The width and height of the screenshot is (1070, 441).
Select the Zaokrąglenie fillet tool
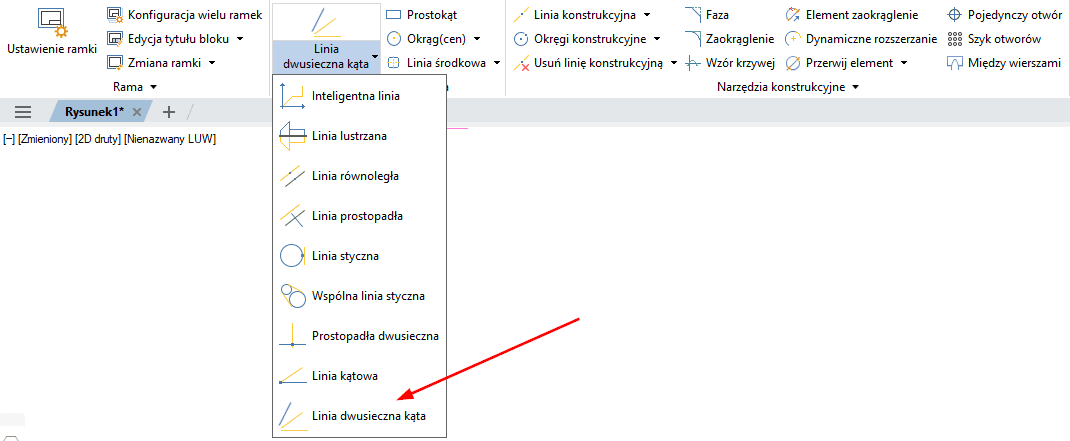tap(729, 39)
